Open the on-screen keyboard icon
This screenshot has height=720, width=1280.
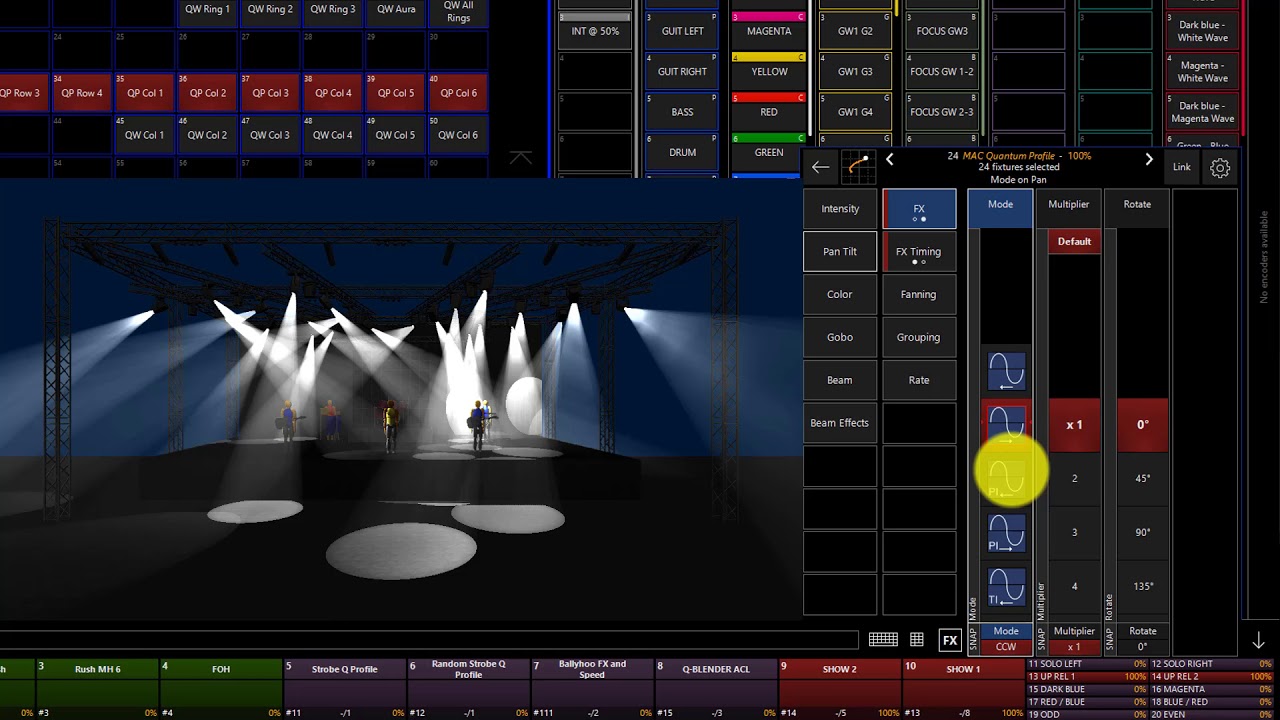coord(883,640)
